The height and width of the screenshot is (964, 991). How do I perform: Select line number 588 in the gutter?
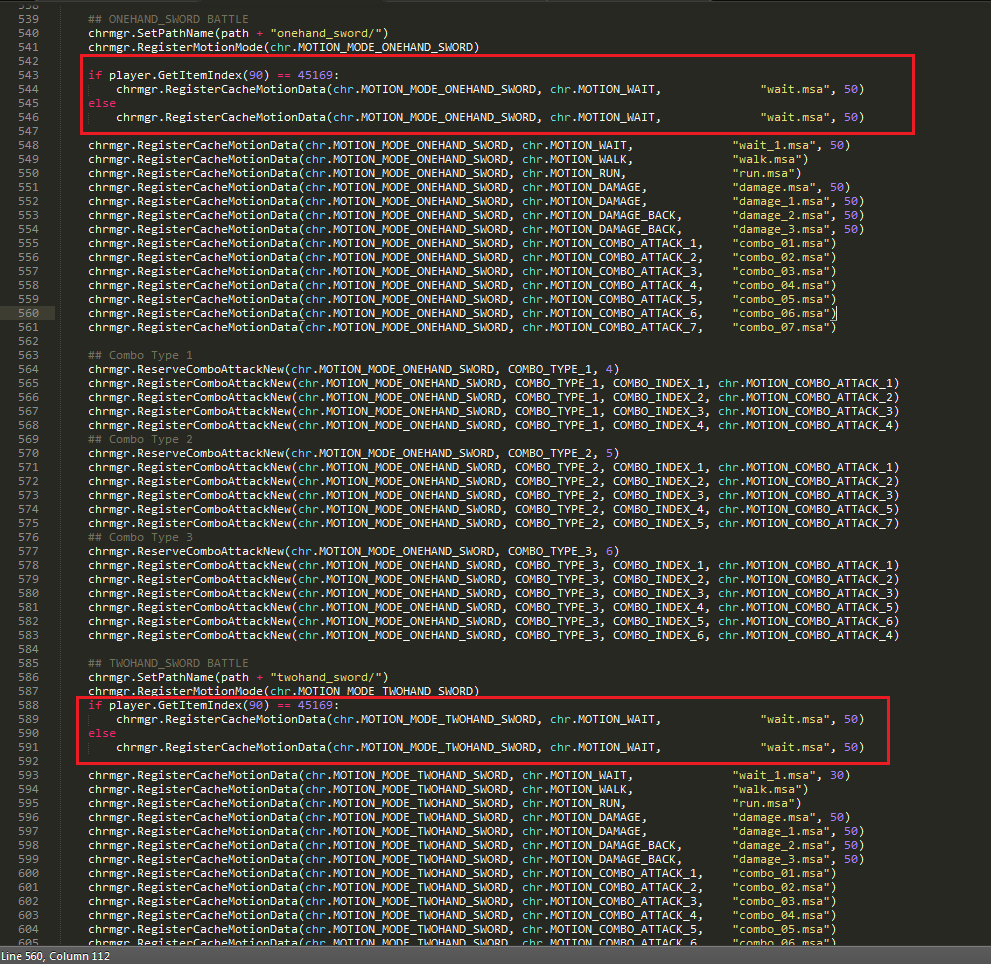click(28, 705)
